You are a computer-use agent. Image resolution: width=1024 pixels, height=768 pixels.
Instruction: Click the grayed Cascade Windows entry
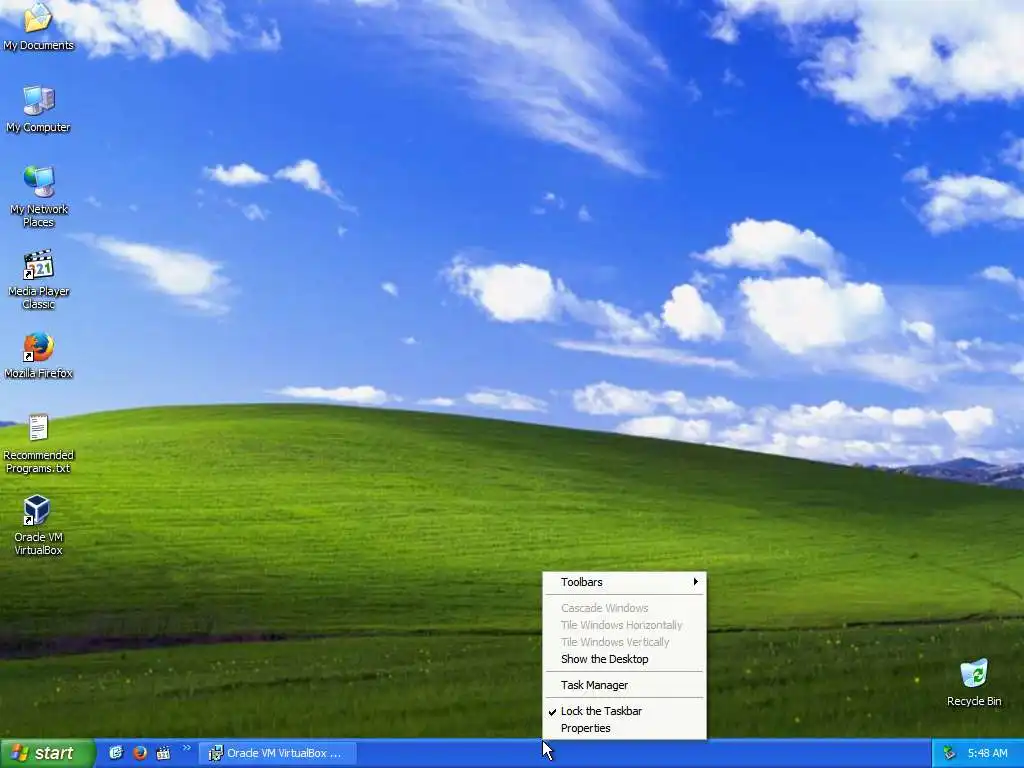pyautogui.click(x=624, y=608)
